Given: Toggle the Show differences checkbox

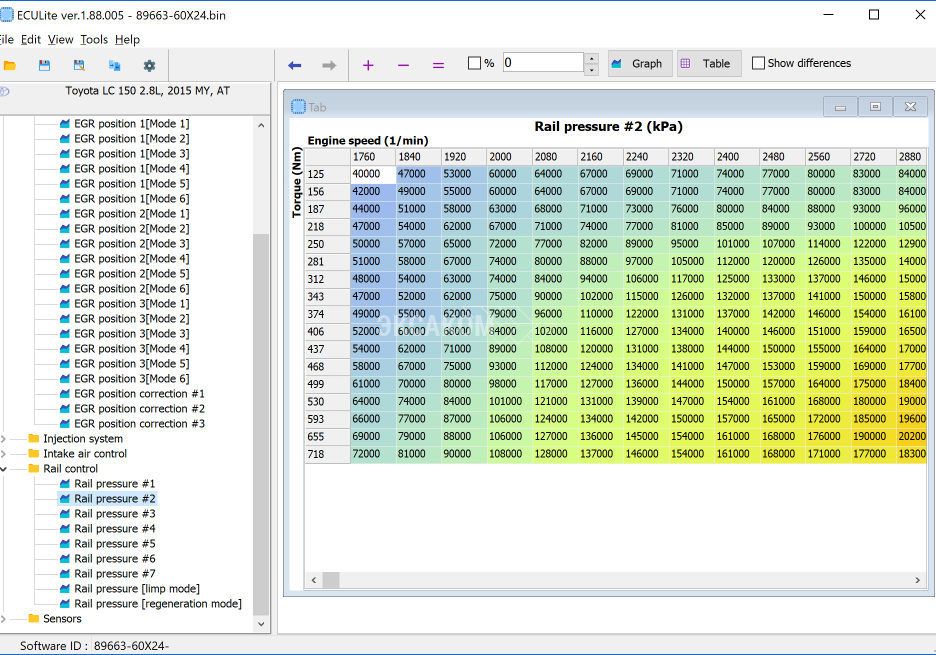Looking at the screenshot, I should point(758,63).
